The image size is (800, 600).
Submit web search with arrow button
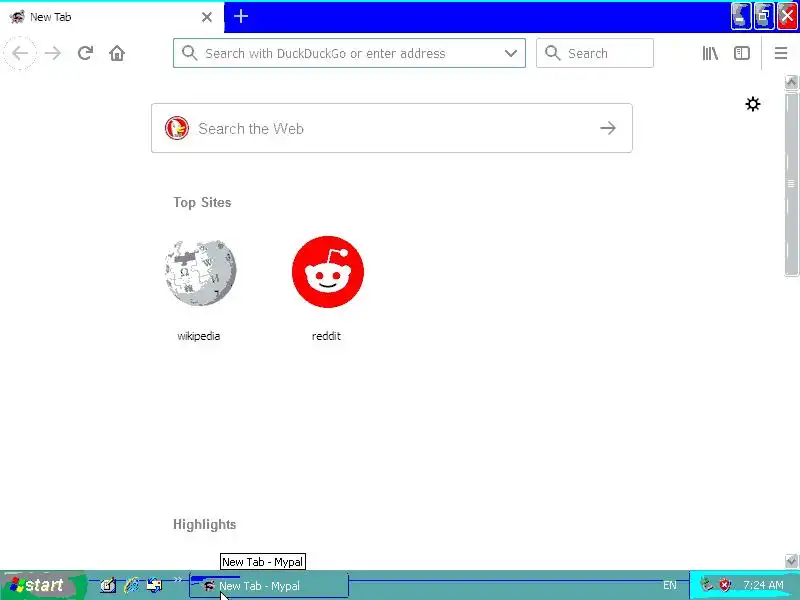pyautogui.click(x=608, y=128)
